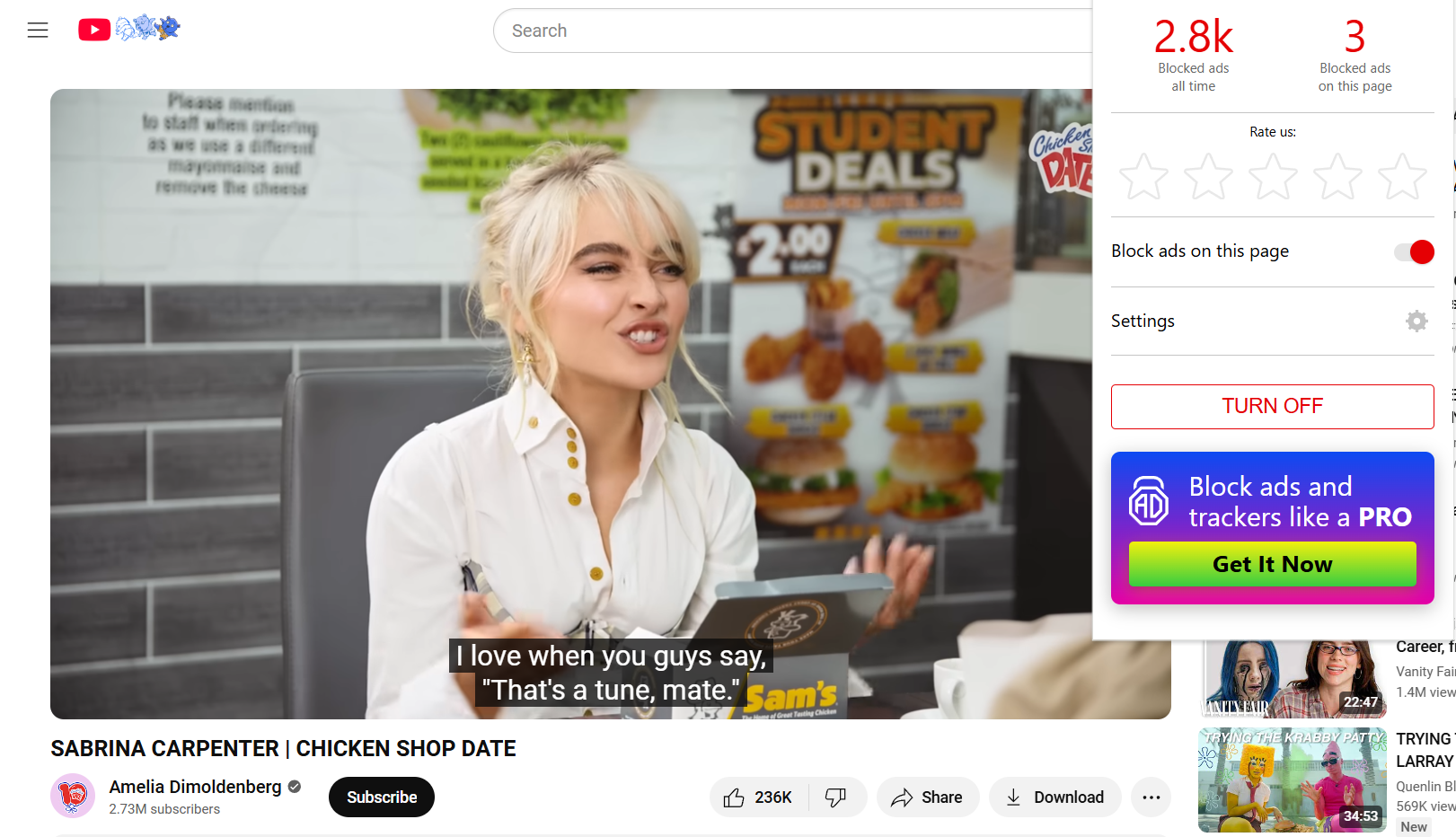
Task: Rate with the third star
Action: tap(1273, 176)
